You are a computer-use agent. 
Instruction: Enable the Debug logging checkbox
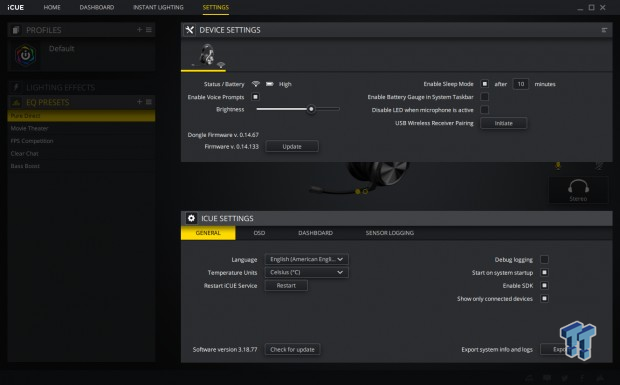click(x=544, y=259)
